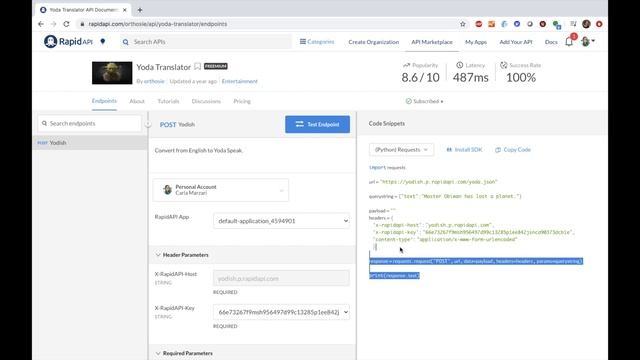Click the Yoda Translator thumbnail image
The image size is (640, 360).
pyautogui.click(x=112, y=73)
